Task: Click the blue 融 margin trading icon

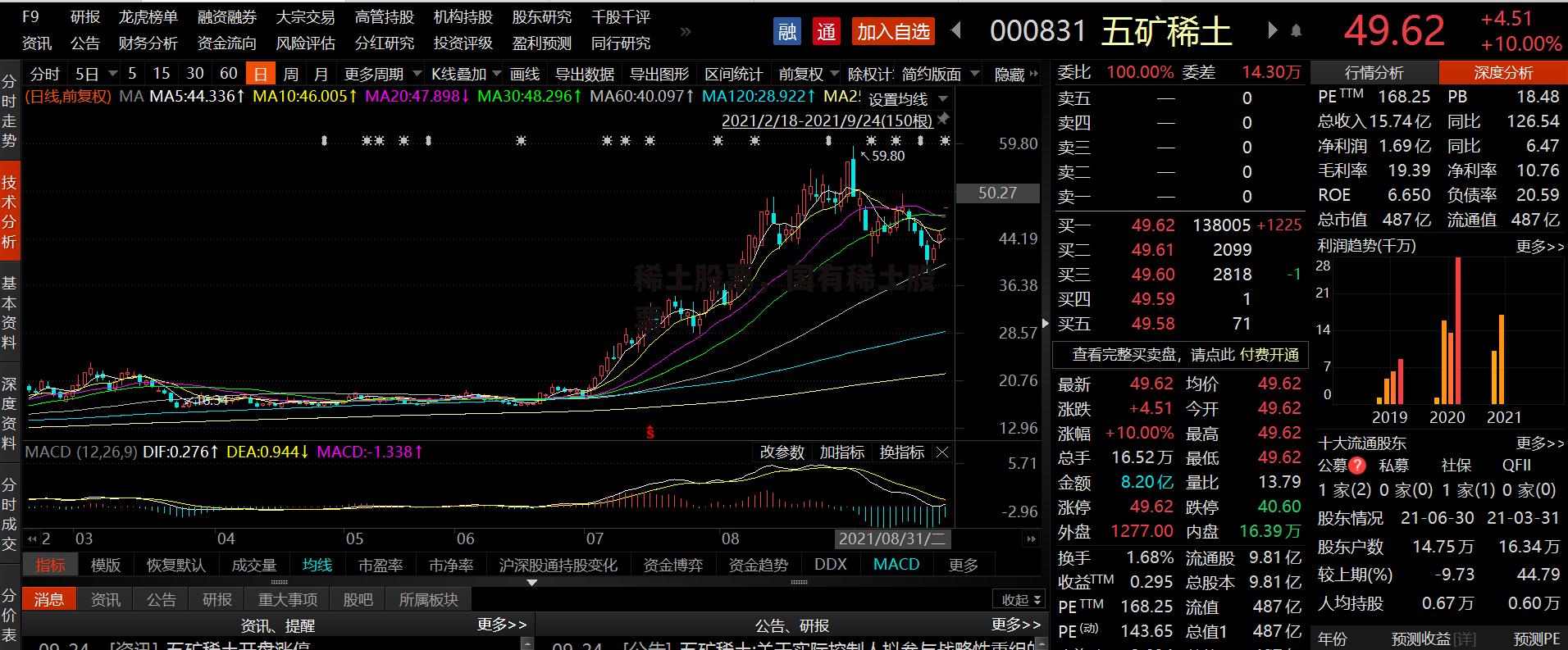Action: point(787,32)
